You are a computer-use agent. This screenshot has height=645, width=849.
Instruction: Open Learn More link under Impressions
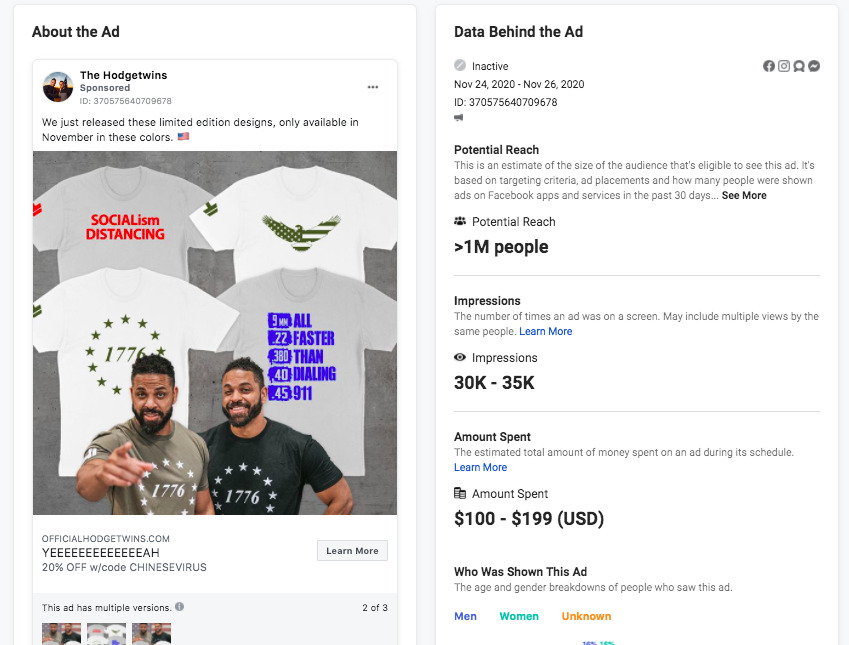click(545, 331)
